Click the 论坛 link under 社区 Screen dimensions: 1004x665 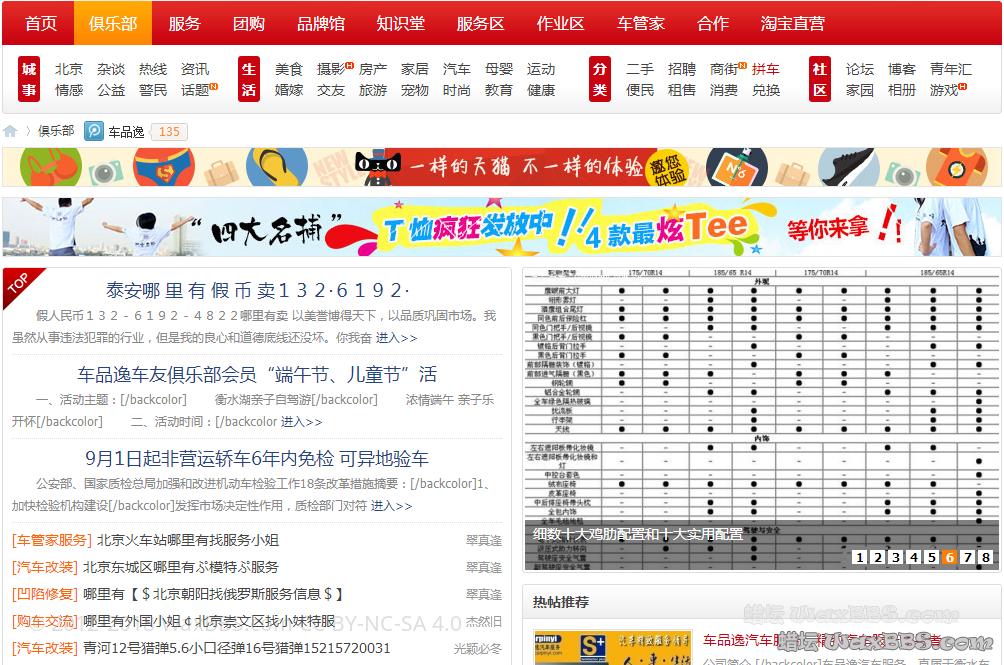[860, 69]
